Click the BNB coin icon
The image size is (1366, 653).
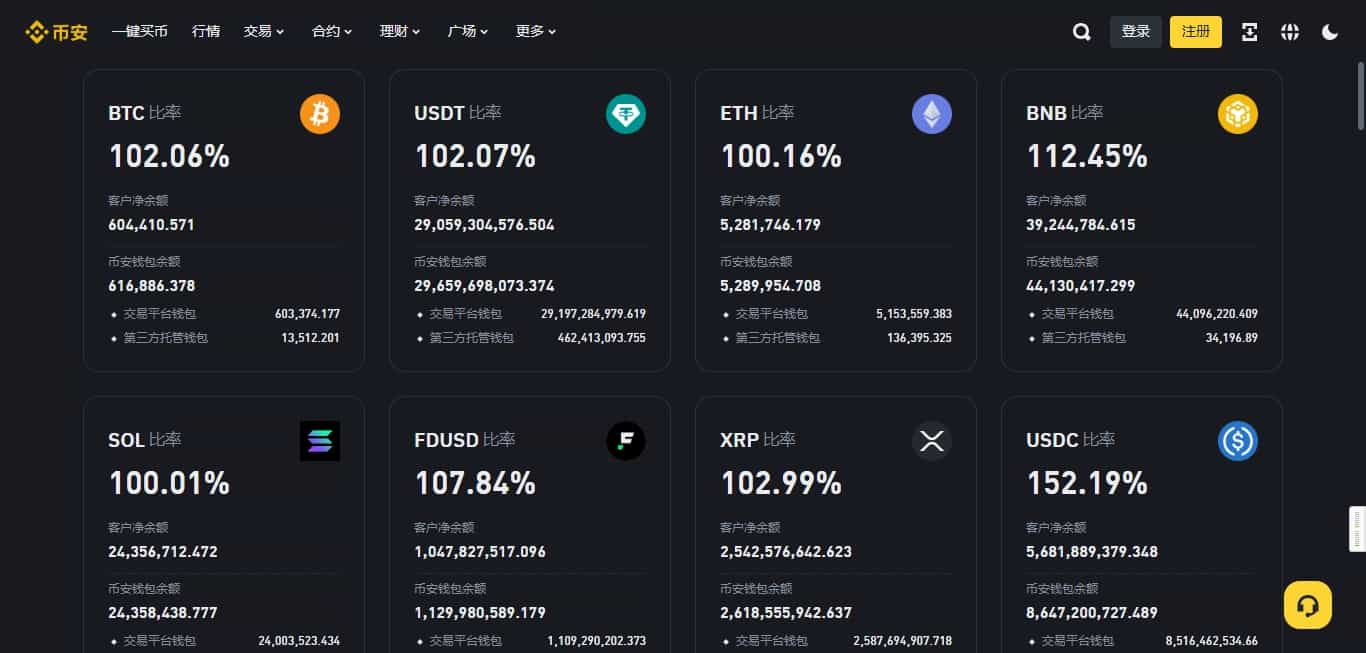[x=1237, y=113]
